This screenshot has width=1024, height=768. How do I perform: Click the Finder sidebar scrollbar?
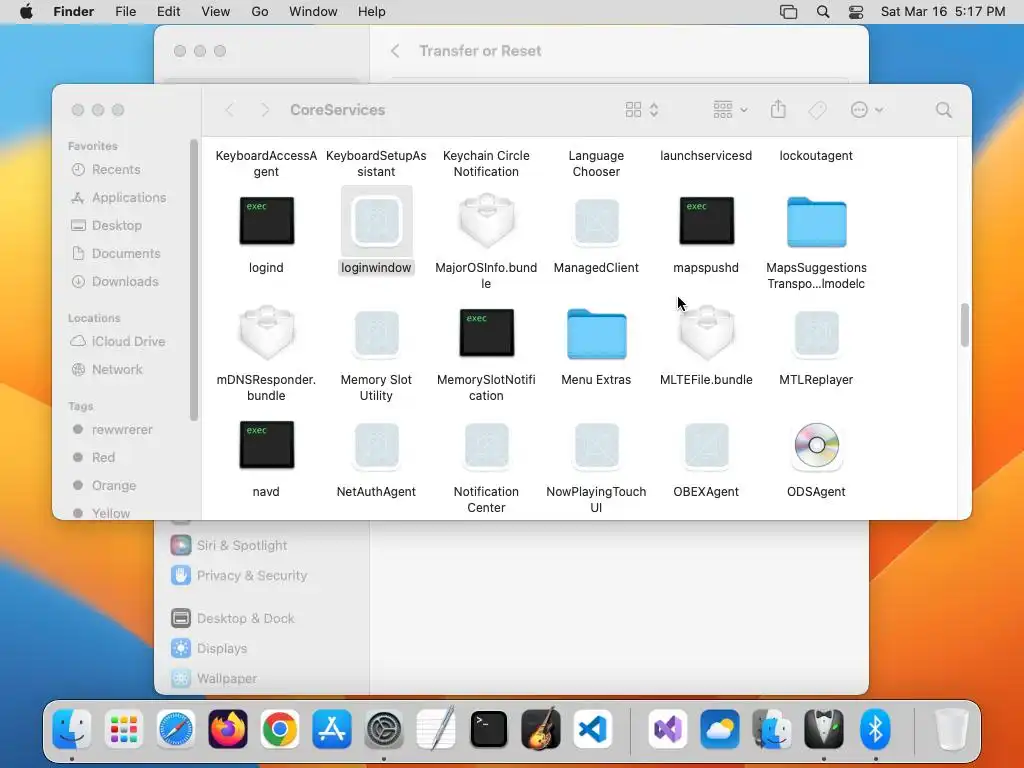(193, 280)
